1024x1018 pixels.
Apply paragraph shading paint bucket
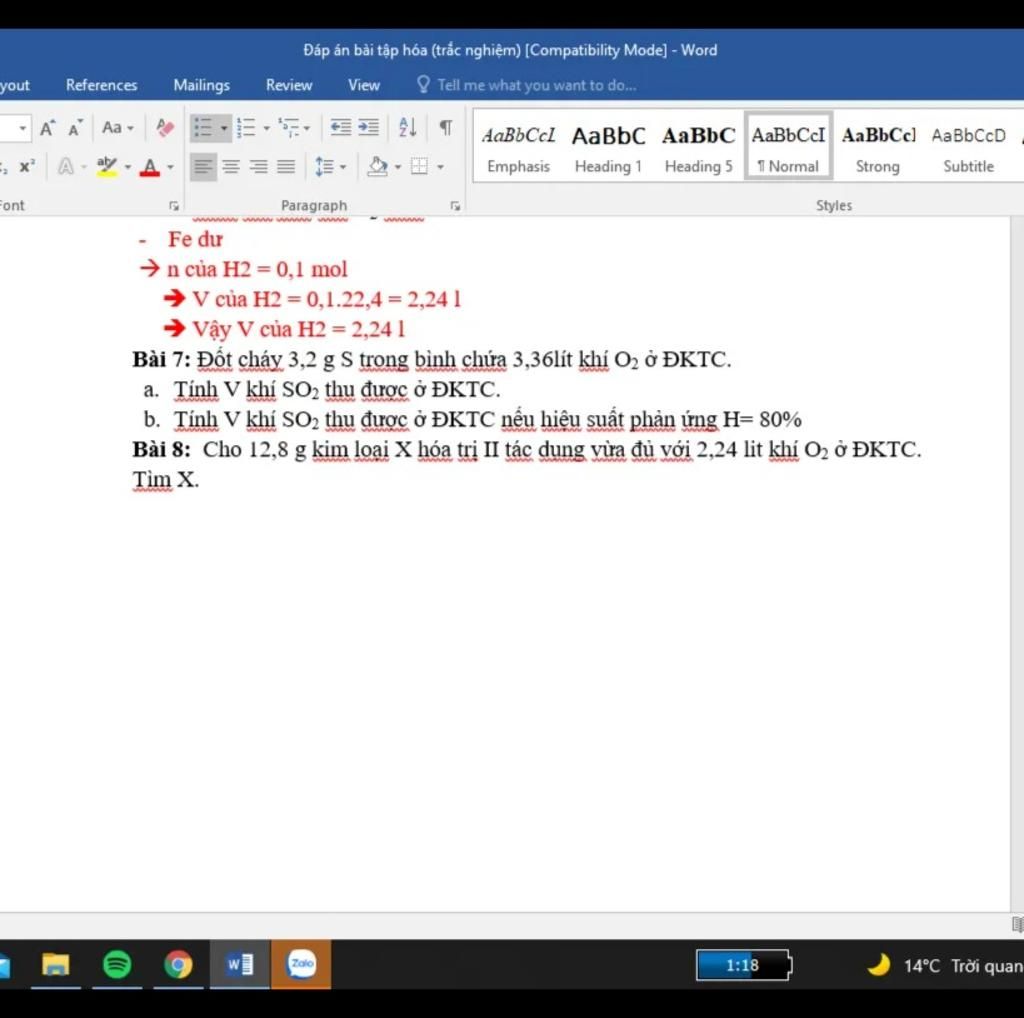point(377,167)
